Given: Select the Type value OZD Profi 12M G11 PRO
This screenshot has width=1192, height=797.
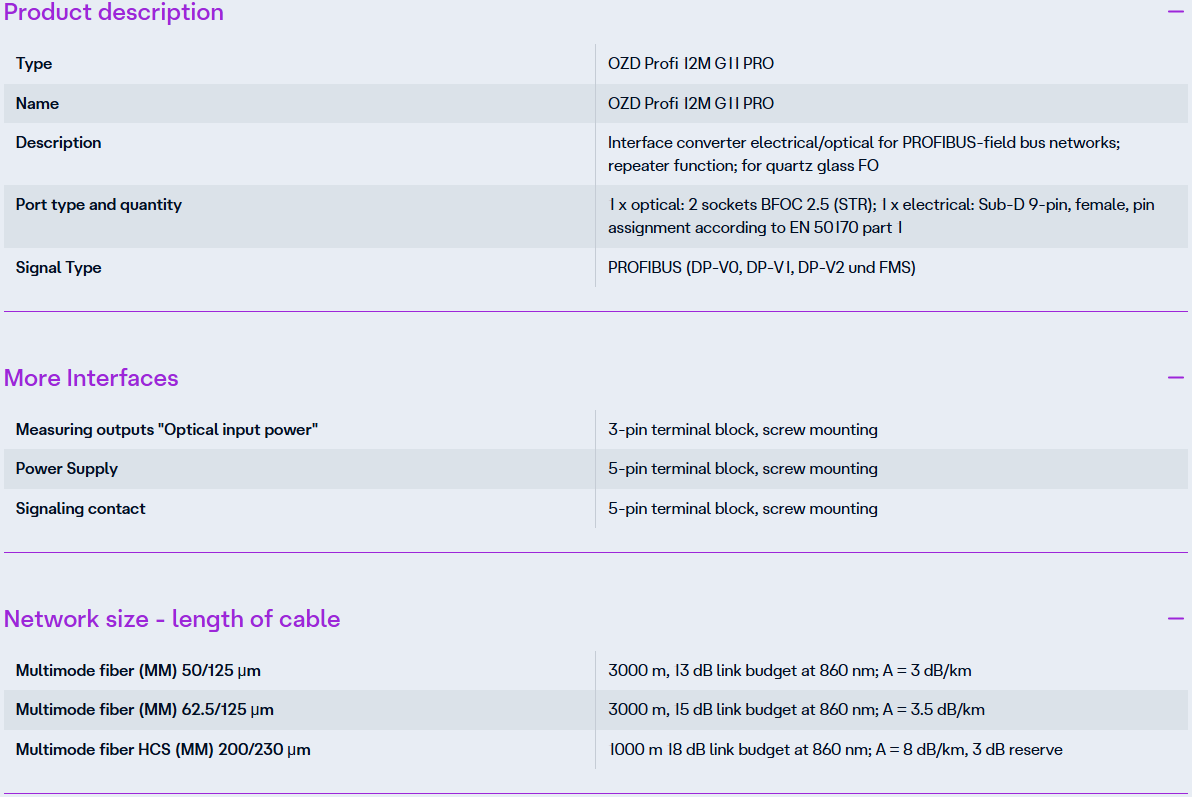Looking at the screenshot, I should pyautogui.click(x=691, y=64).
